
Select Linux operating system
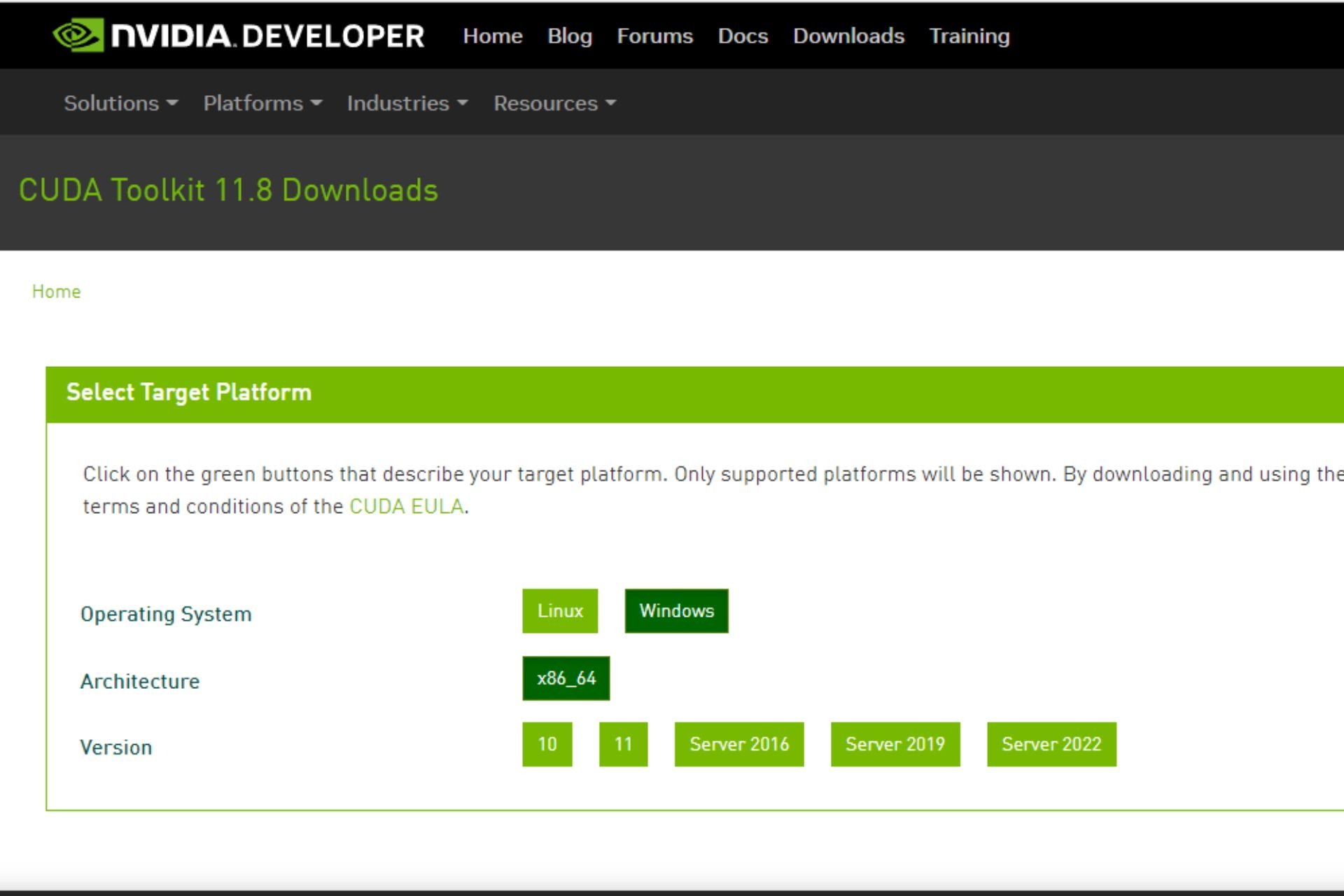pyautogui.click(x=560, y=610)
